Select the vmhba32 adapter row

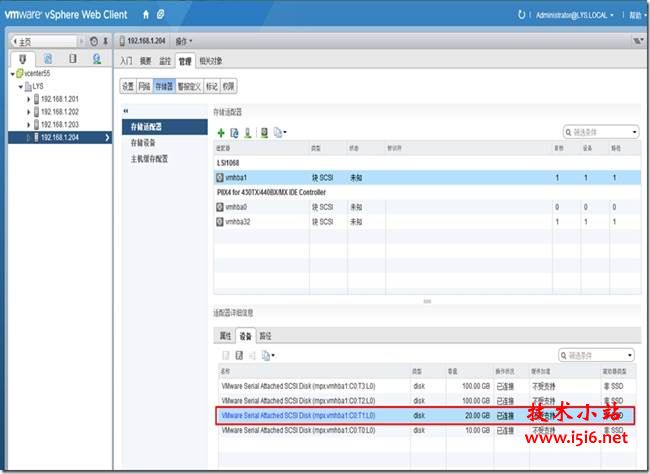point(427,222)
